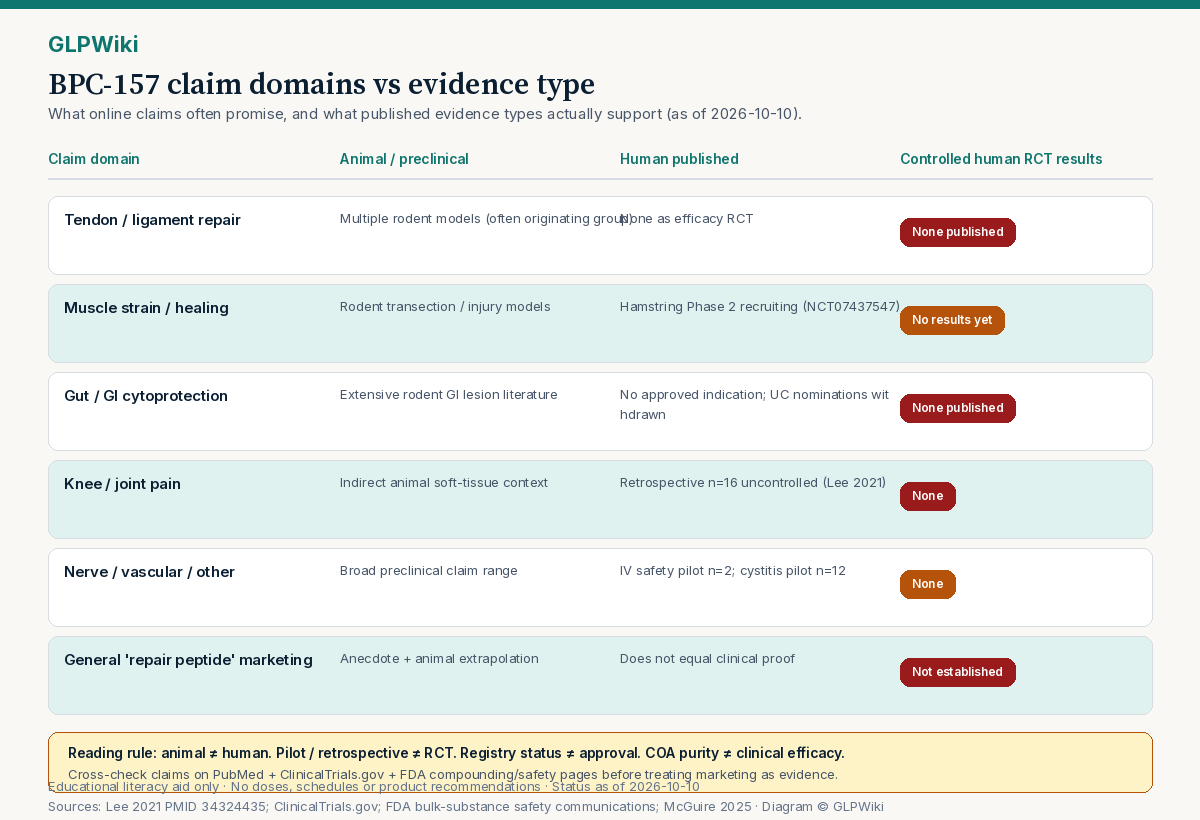This screenshot has width=1200, height=820.
Task: Click the 'Controlled human RCT results' column header
Action: pos(1001,159)
